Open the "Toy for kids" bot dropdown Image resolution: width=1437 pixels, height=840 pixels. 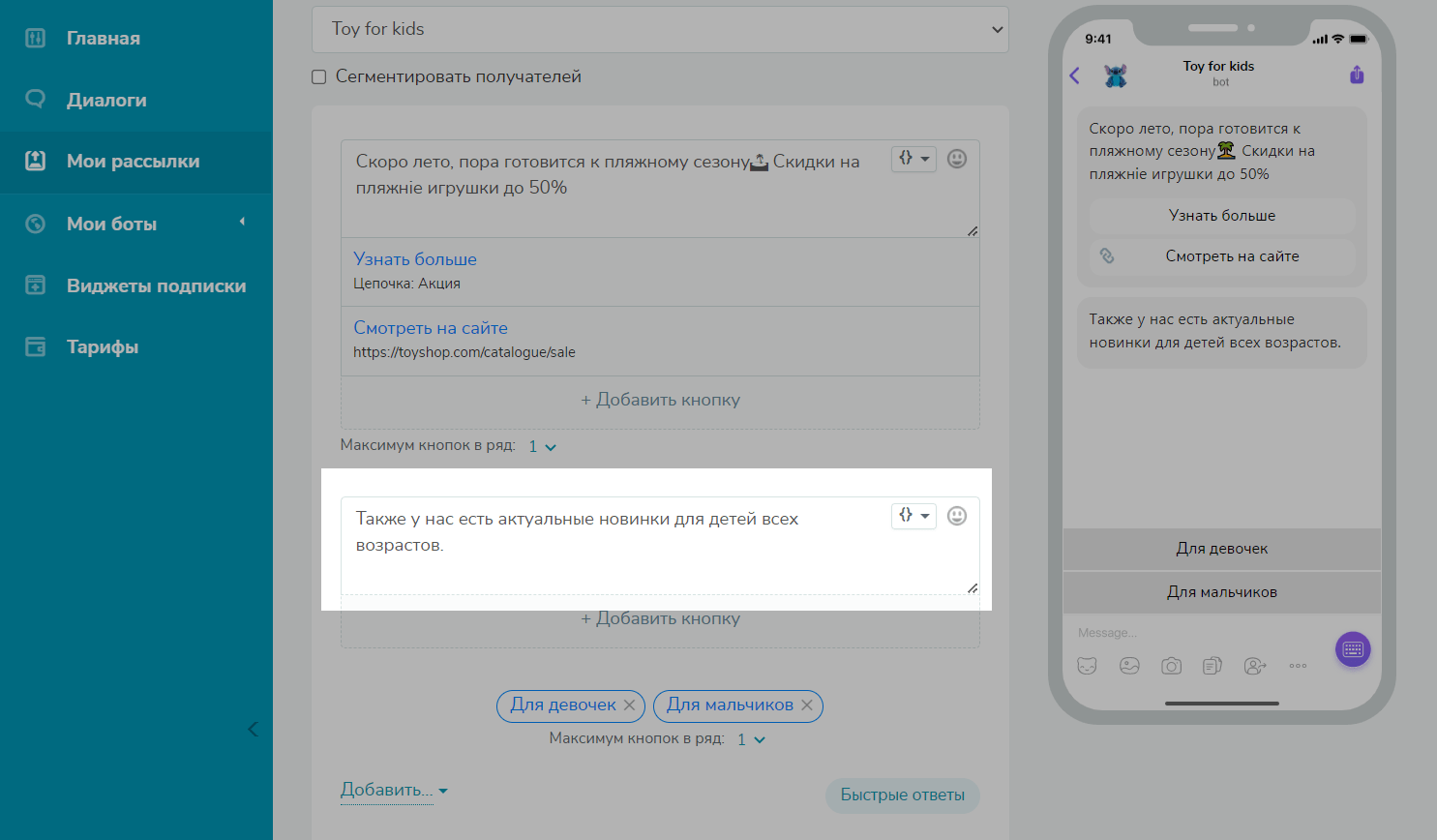(x=660, y=29)
